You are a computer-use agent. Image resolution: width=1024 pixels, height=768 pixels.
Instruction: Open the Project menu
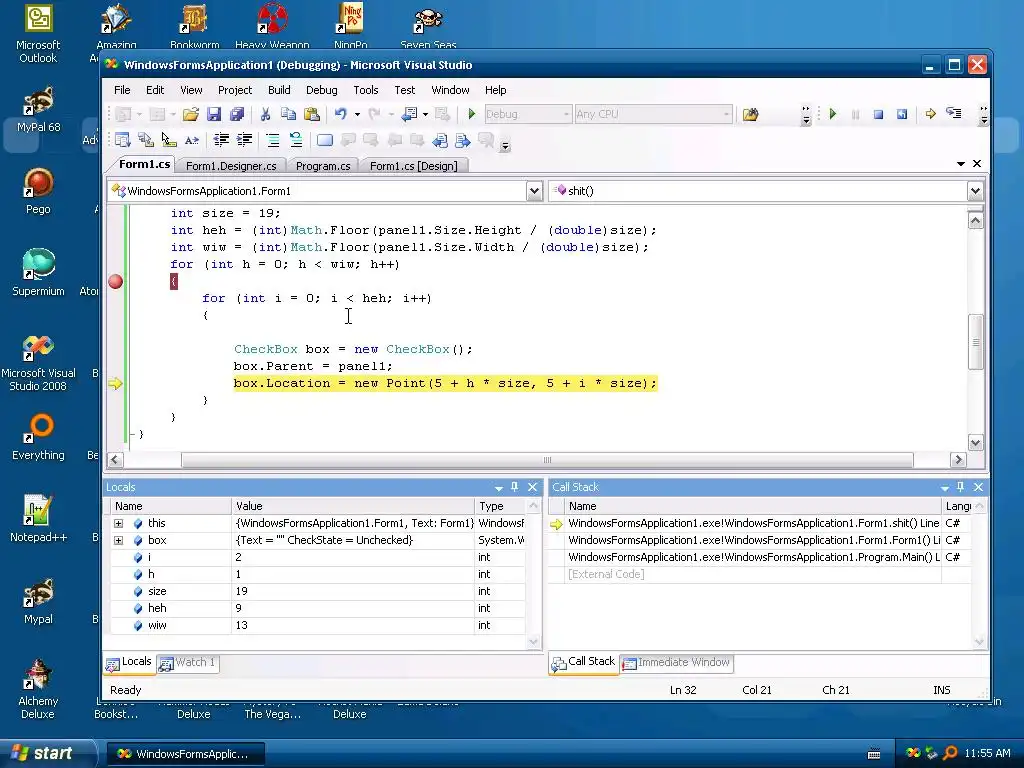[x=234, y=90]
